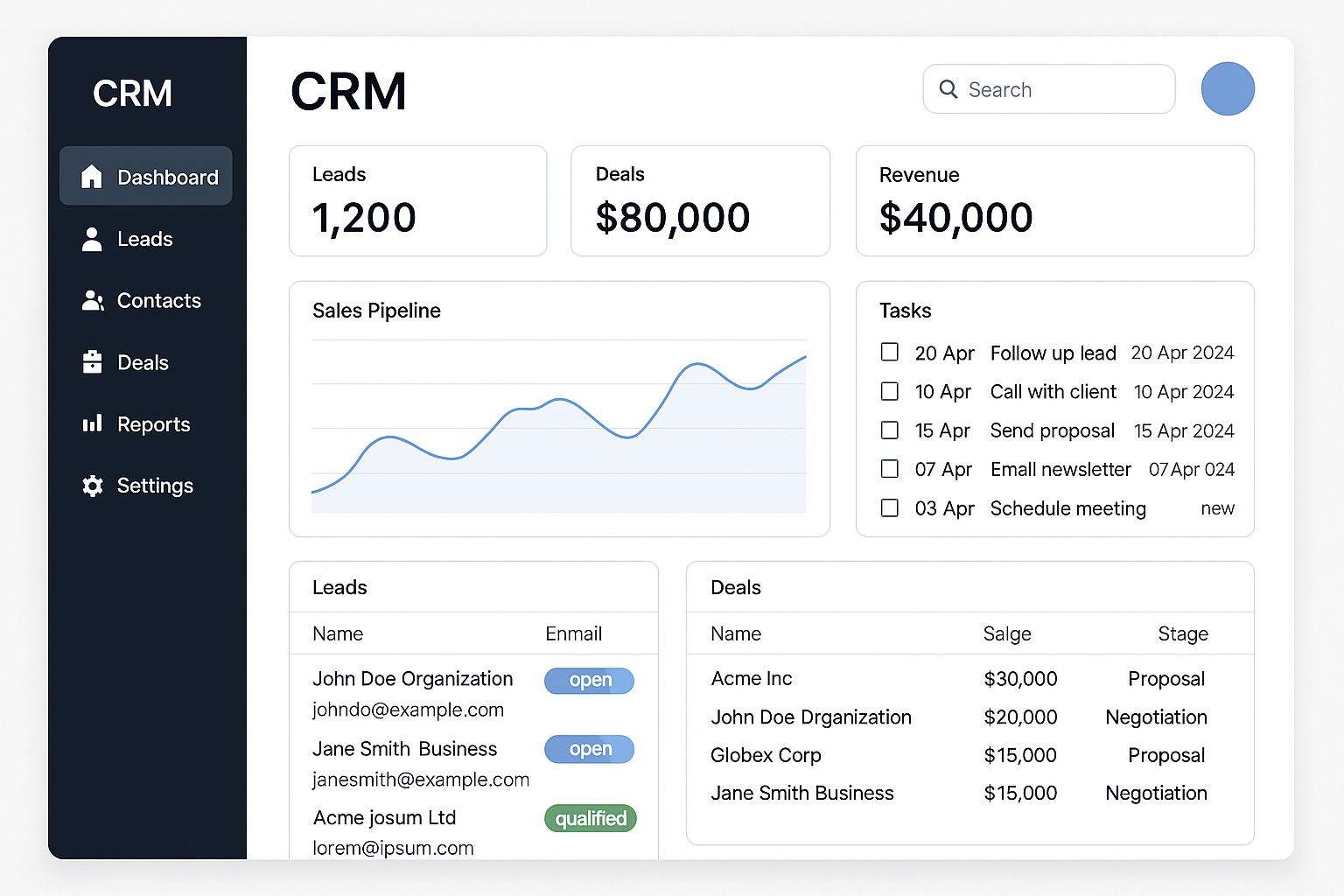The image size is (1344, 896).
Task: Open the Acme Inc deal row
Action: (752, 679)
